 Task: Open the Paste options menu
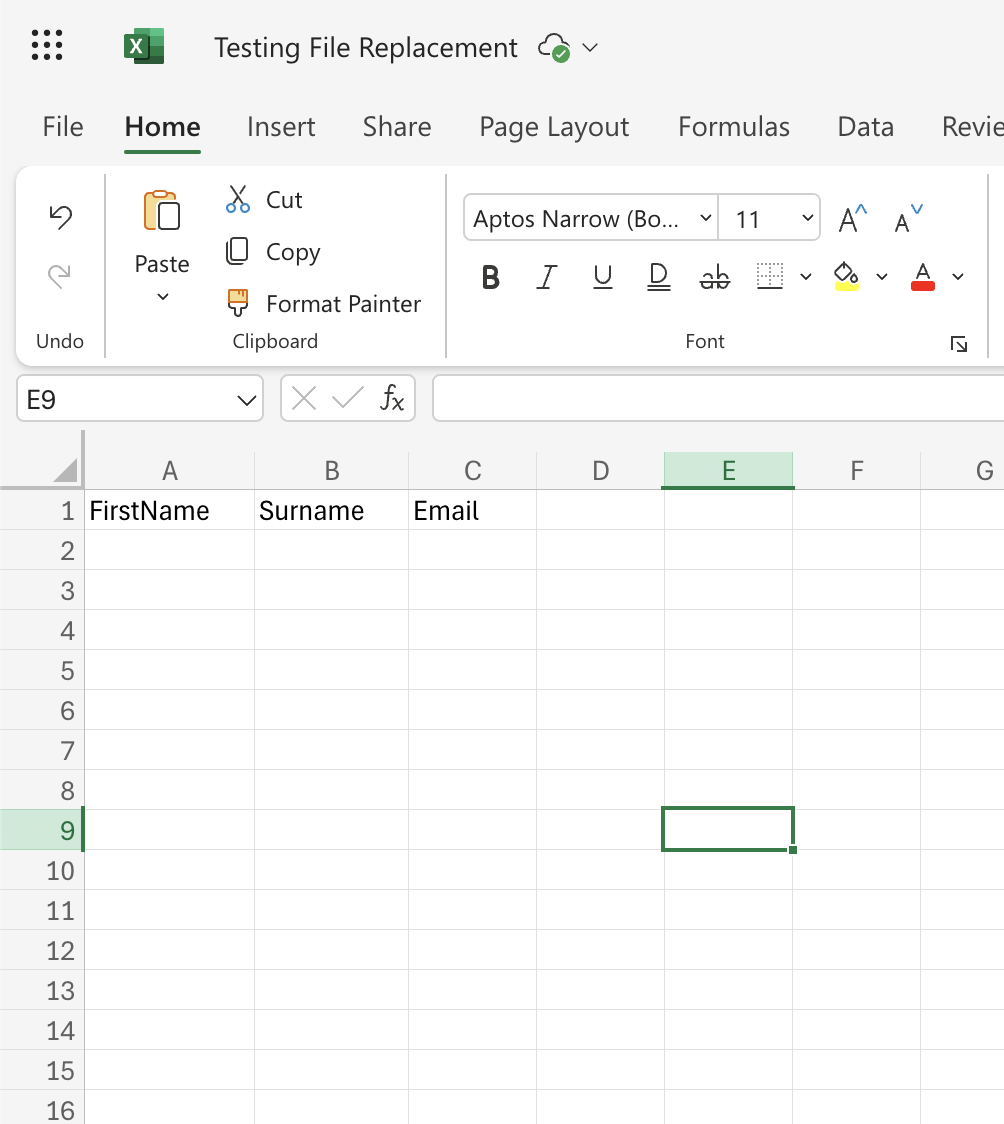(x=161, y=295)
